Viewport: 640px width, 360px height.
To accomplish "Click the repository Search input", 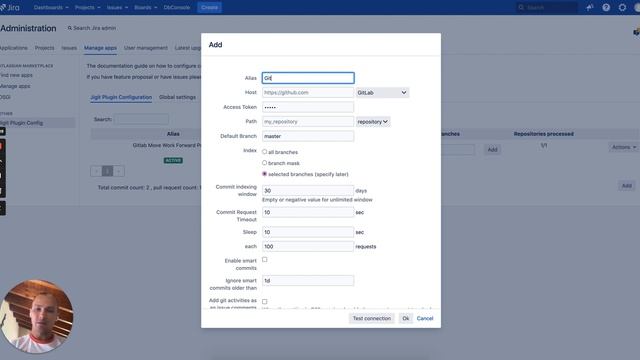I will (141, 119).
